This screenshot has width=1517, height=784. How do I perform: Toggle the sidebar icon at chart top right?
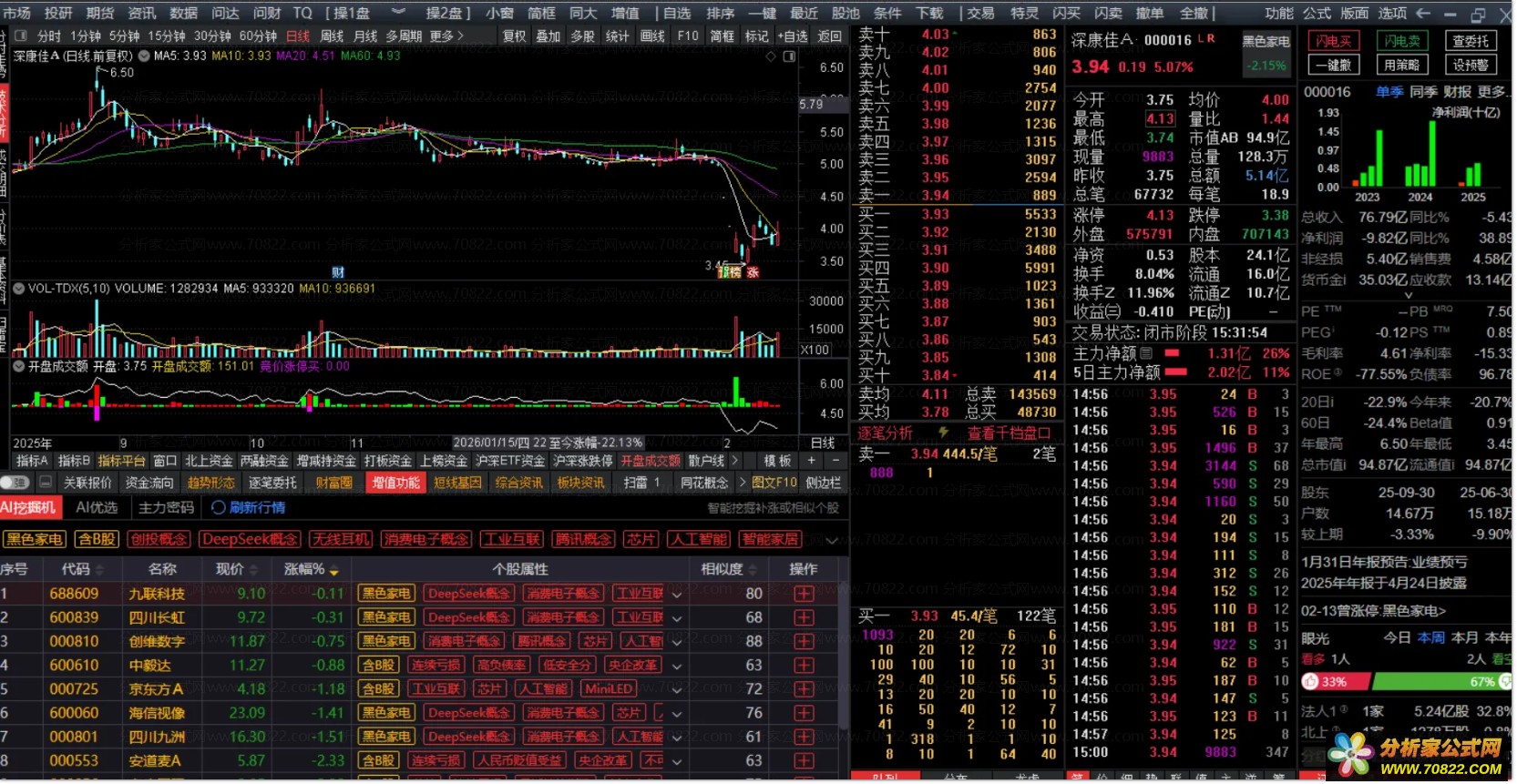790,56
